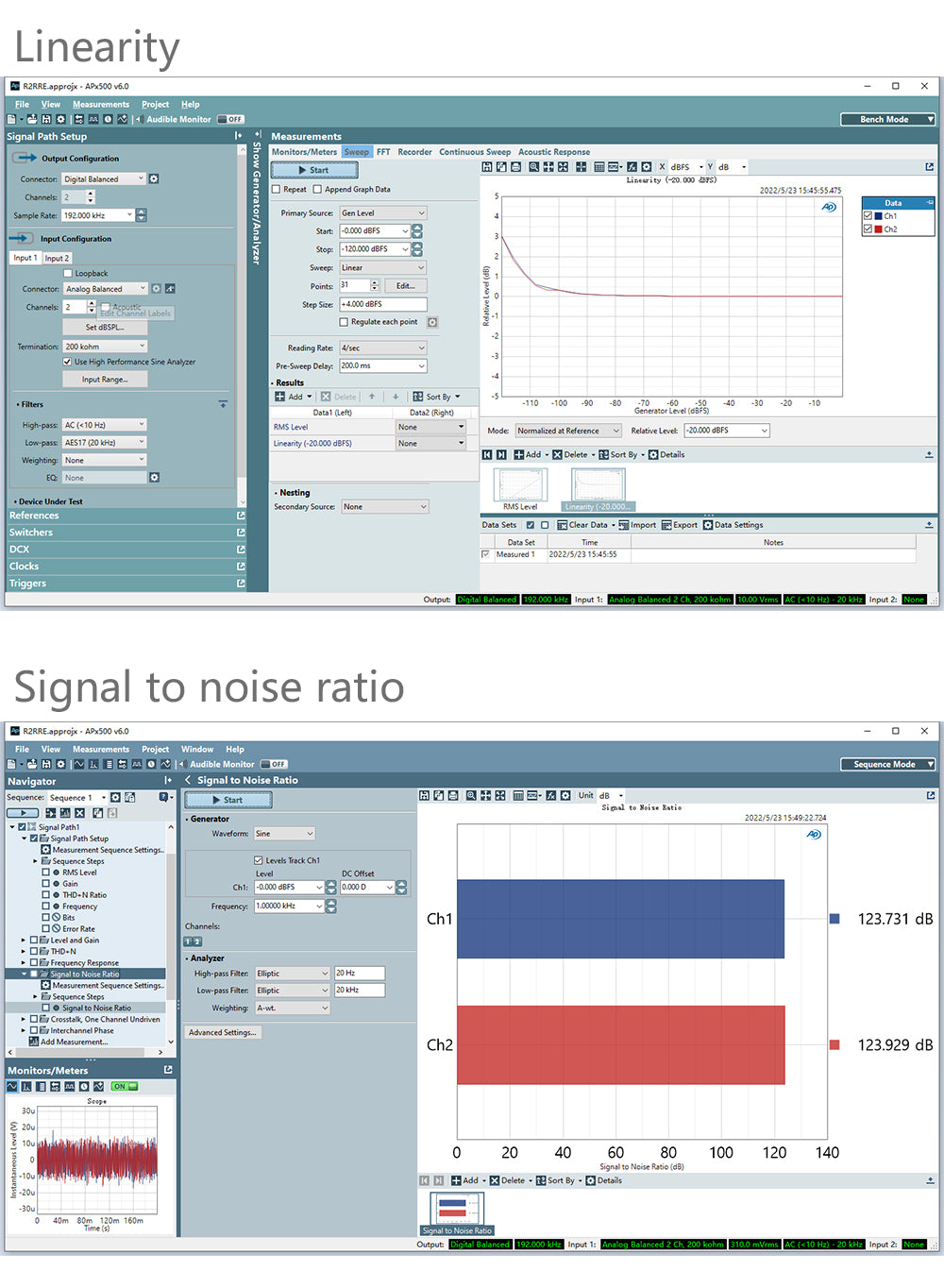
Task: Click Import icon in Data Sets bar
Action: 624,525
